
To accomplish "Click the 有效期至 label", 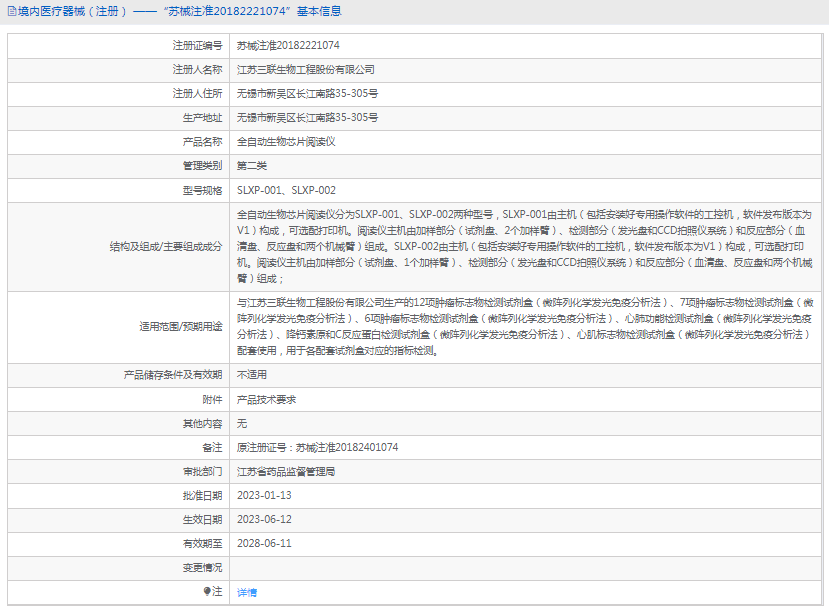I will tap(202, 543).
